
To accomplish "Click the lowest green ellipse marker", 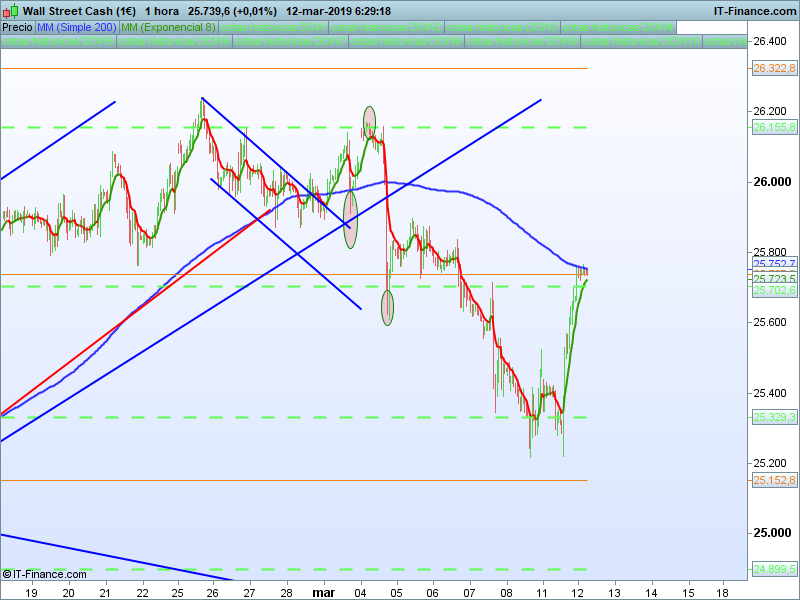I will point(387,308).
